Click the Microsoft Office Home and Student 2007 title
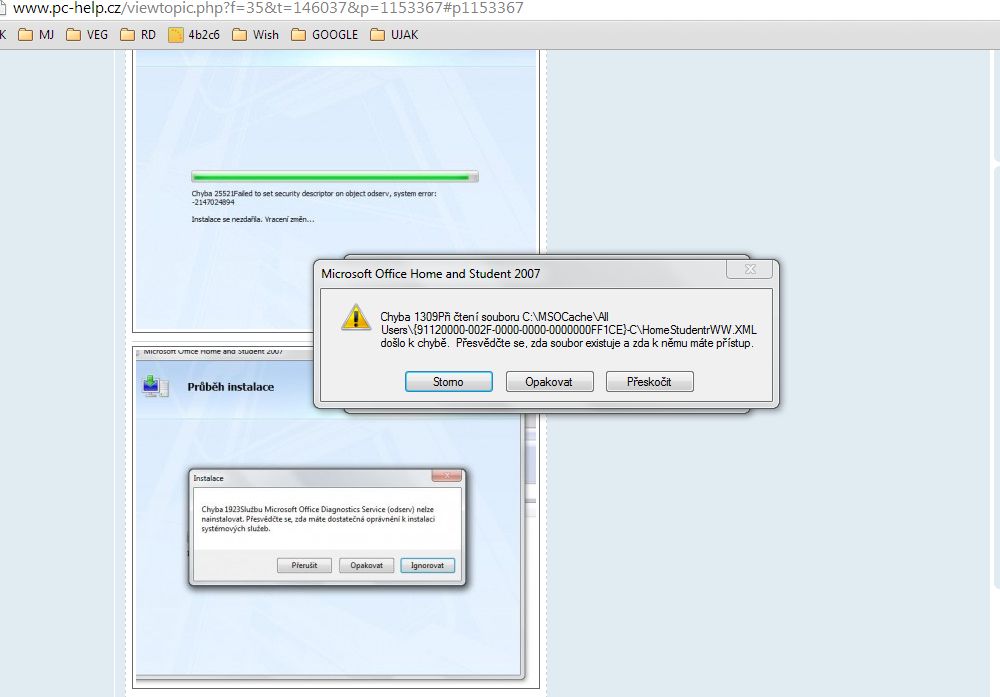Image resolution: width=1000 pixels, height=697 pixels. (430, 274)
